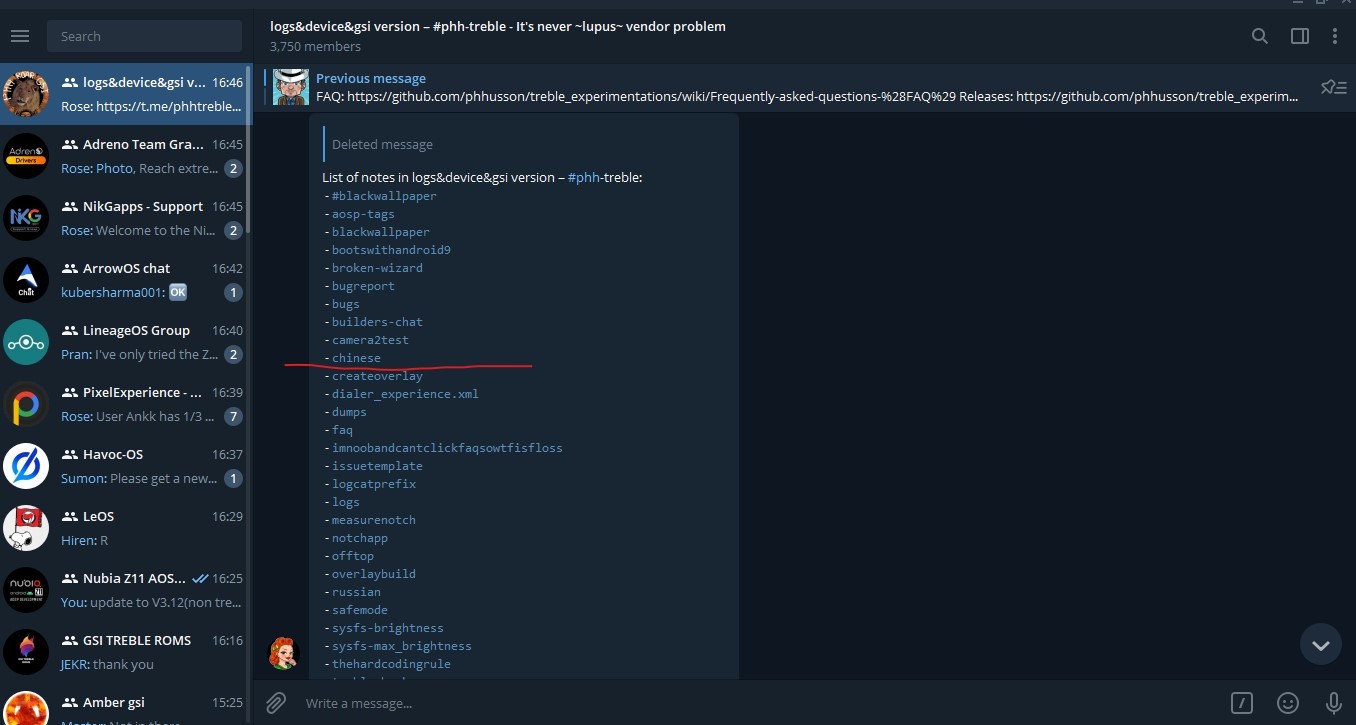Image resolution: width=1356 pixels, height=725 pixels.
Task: Open the thehardcodingrule note link
Action: (x=391, y=664)
